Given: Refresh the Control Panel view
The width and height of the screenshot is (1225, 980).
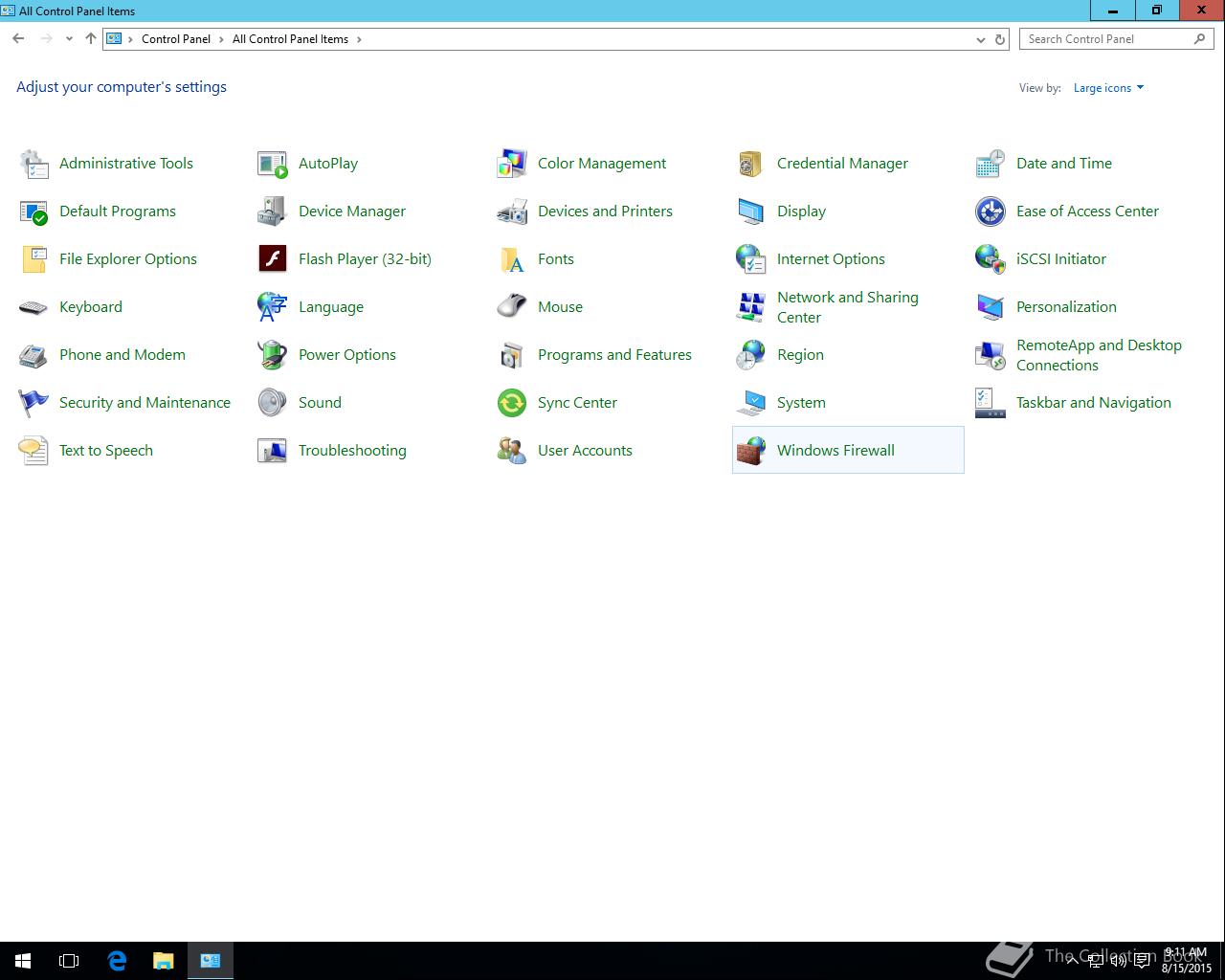Looking at the screenshot, I should click(x=1000, y=39).
